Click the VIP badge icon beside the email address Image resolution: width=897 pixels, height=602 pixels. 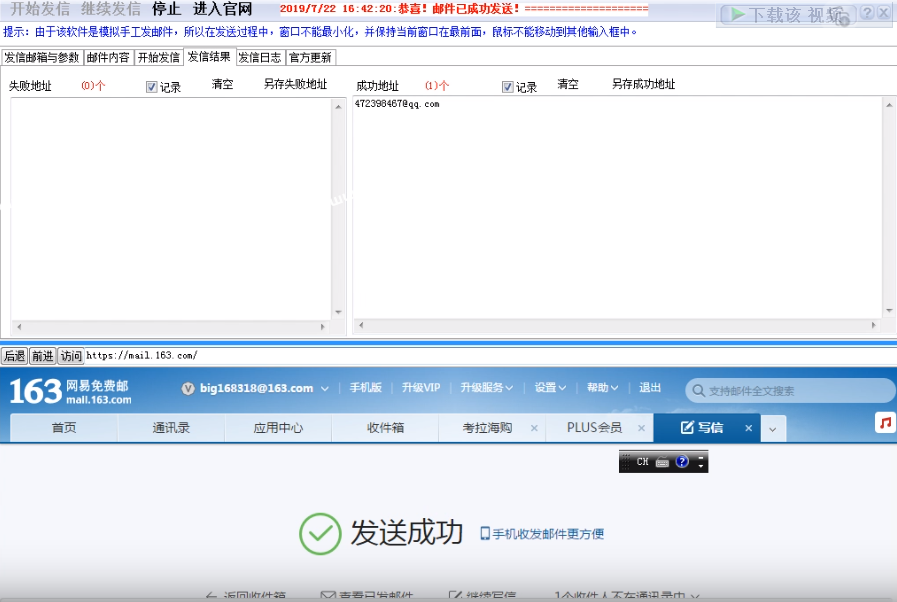[188, 389]
